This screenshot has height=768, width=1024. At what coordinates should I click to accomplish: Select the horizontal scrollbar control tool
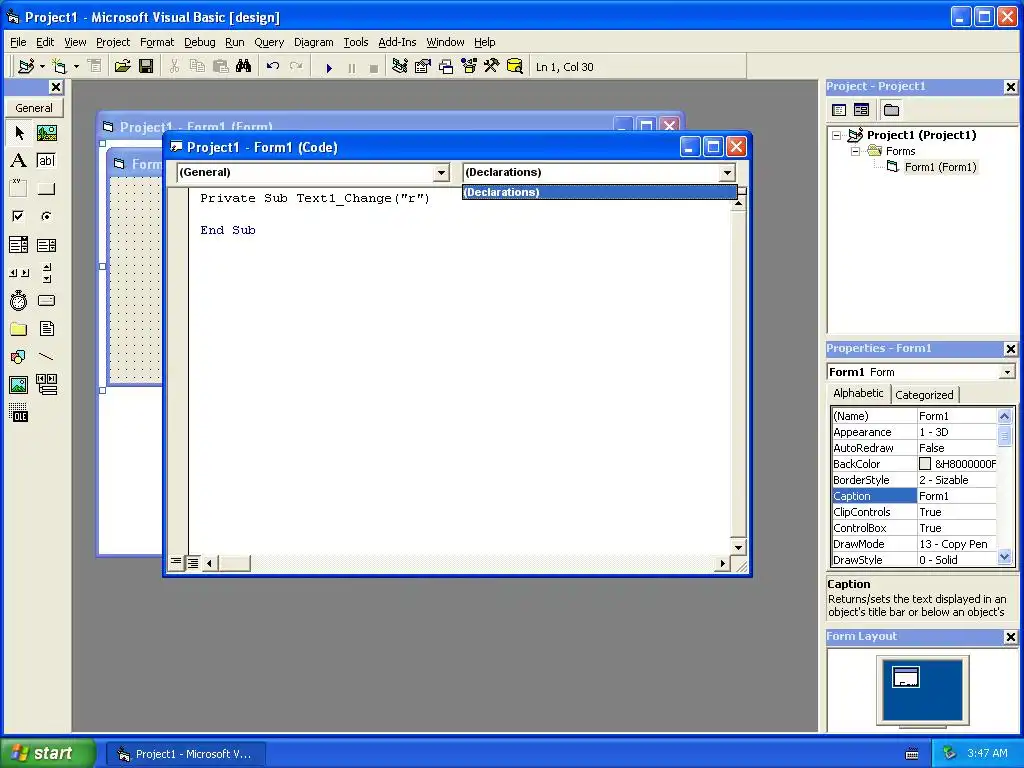pyautogui.click(x=19, y=273)
